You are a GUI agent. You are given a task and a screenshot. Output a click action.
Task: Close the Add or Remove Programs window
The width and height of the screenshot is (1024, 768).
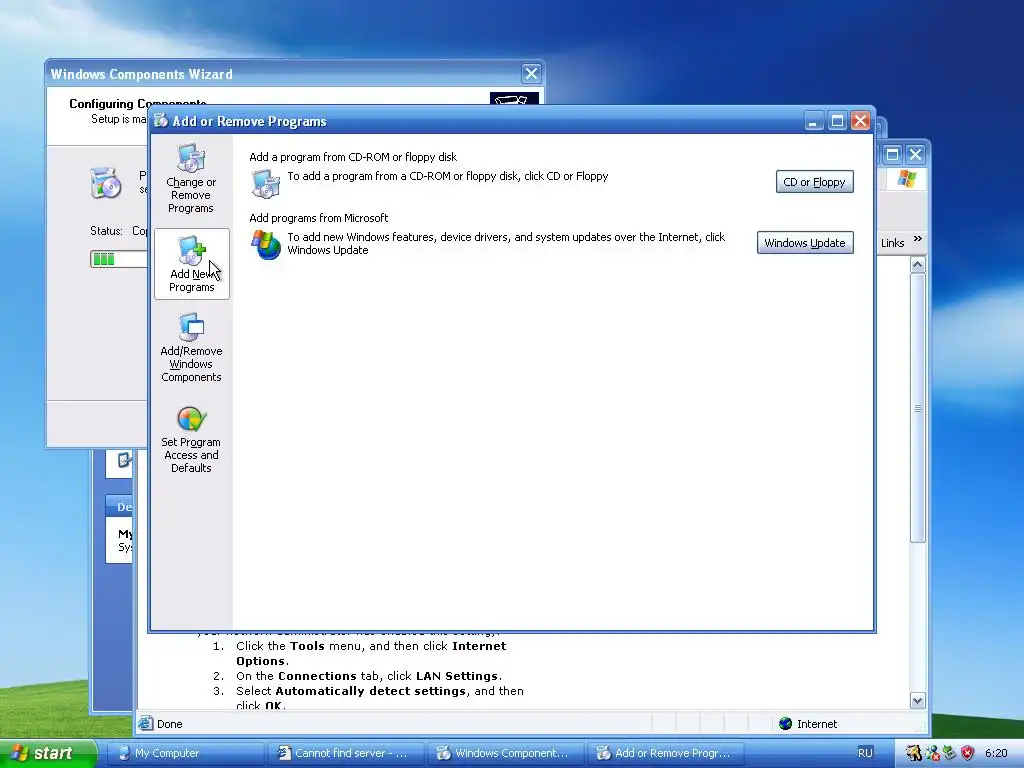(x=861, y=121)
